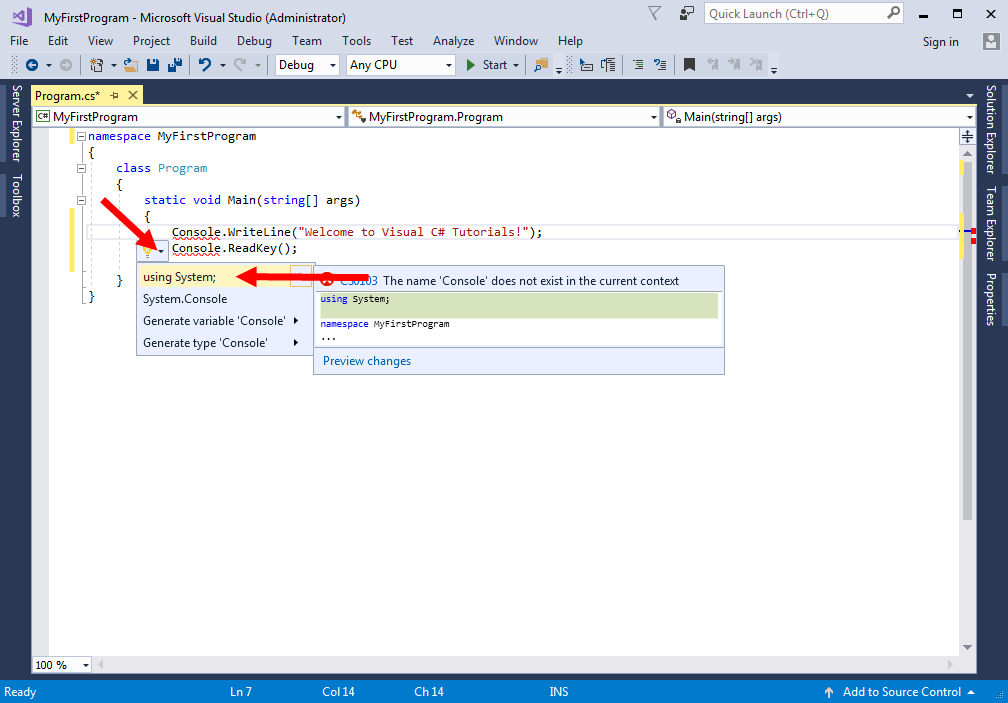This screenshot has height=703, width=1008.
Task: Click the Sign in link
Action: point(940,42)
